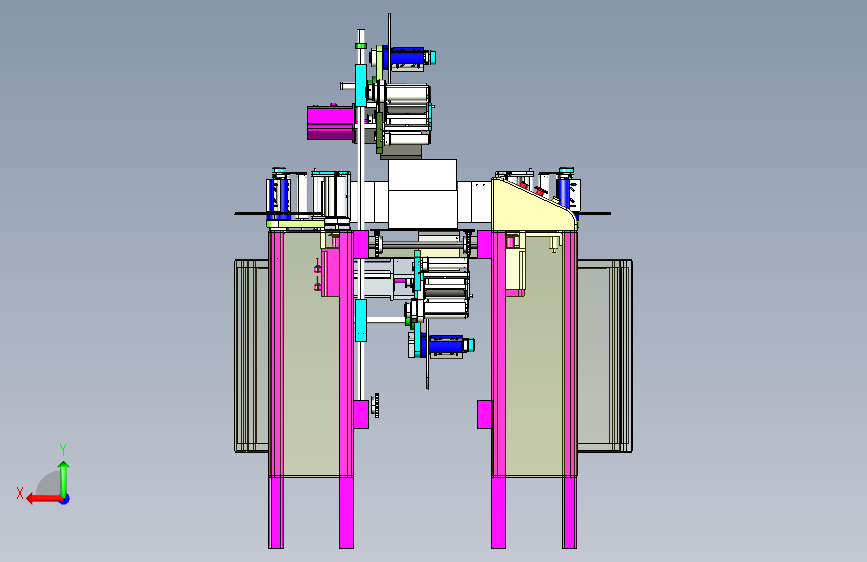Image resolution: width=867 pixels, height=562 pixels.
Task: Select the large white box at the model center
Action: 423,194
